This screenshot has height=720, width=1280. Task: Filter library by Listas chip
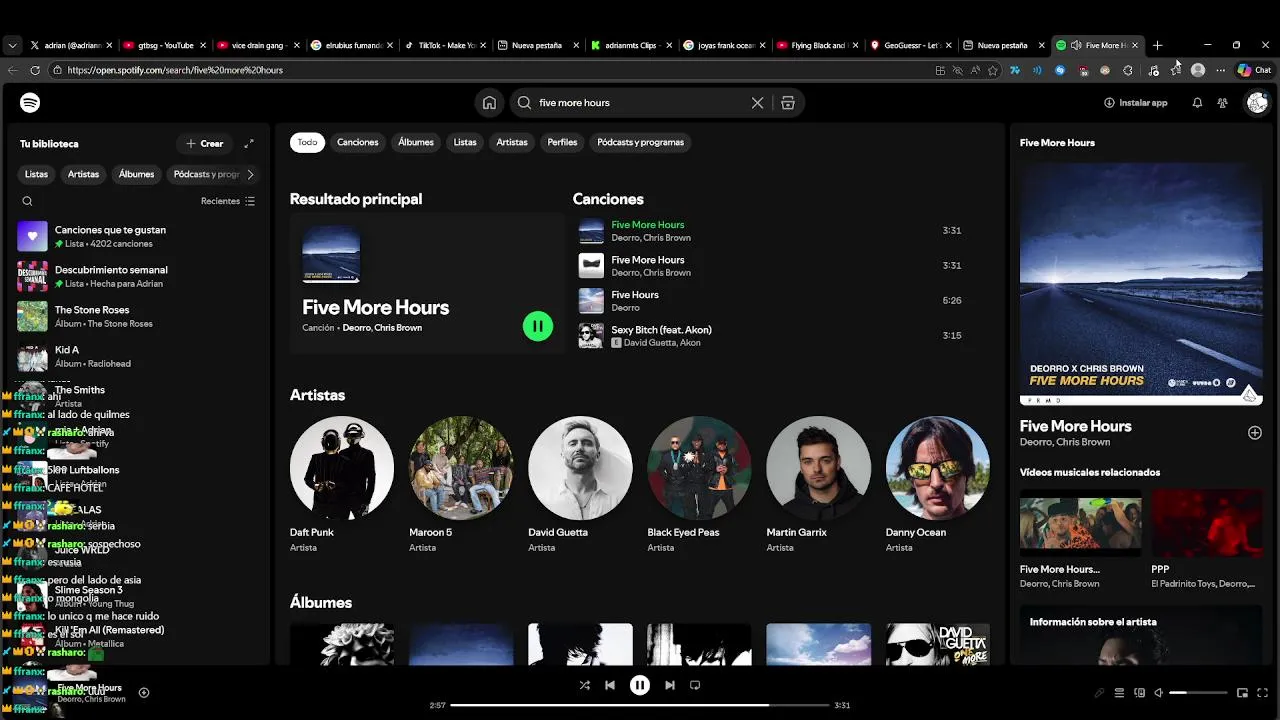[x=36, y=174]
